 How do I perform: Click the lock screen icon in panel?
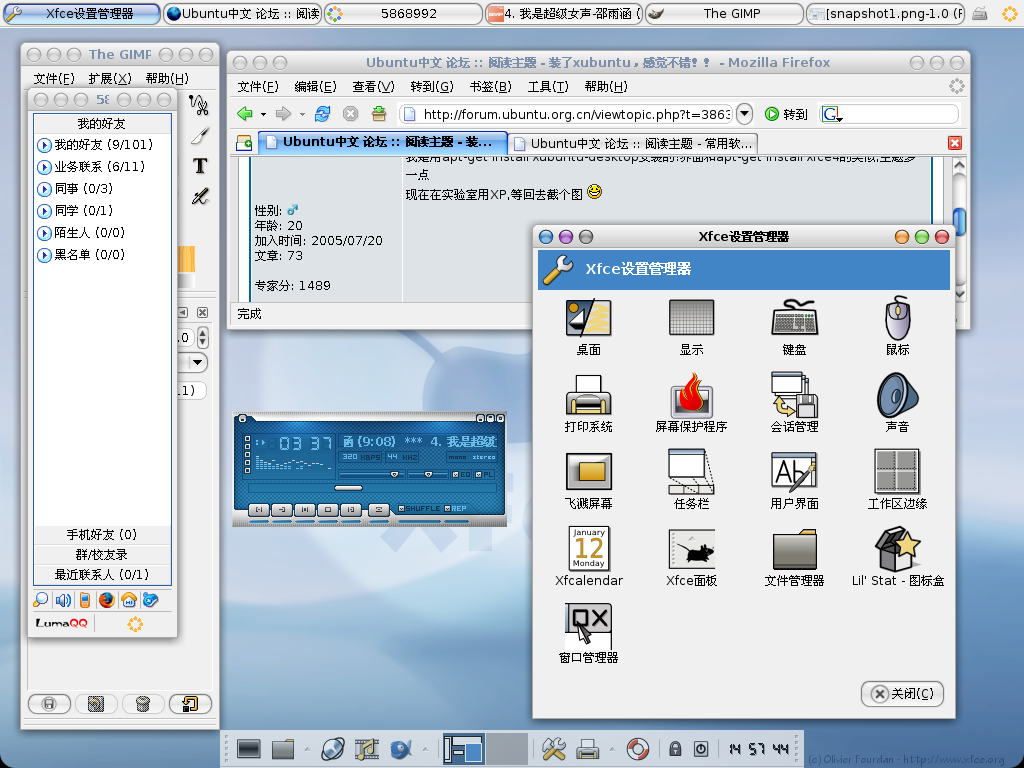(675, 748)
